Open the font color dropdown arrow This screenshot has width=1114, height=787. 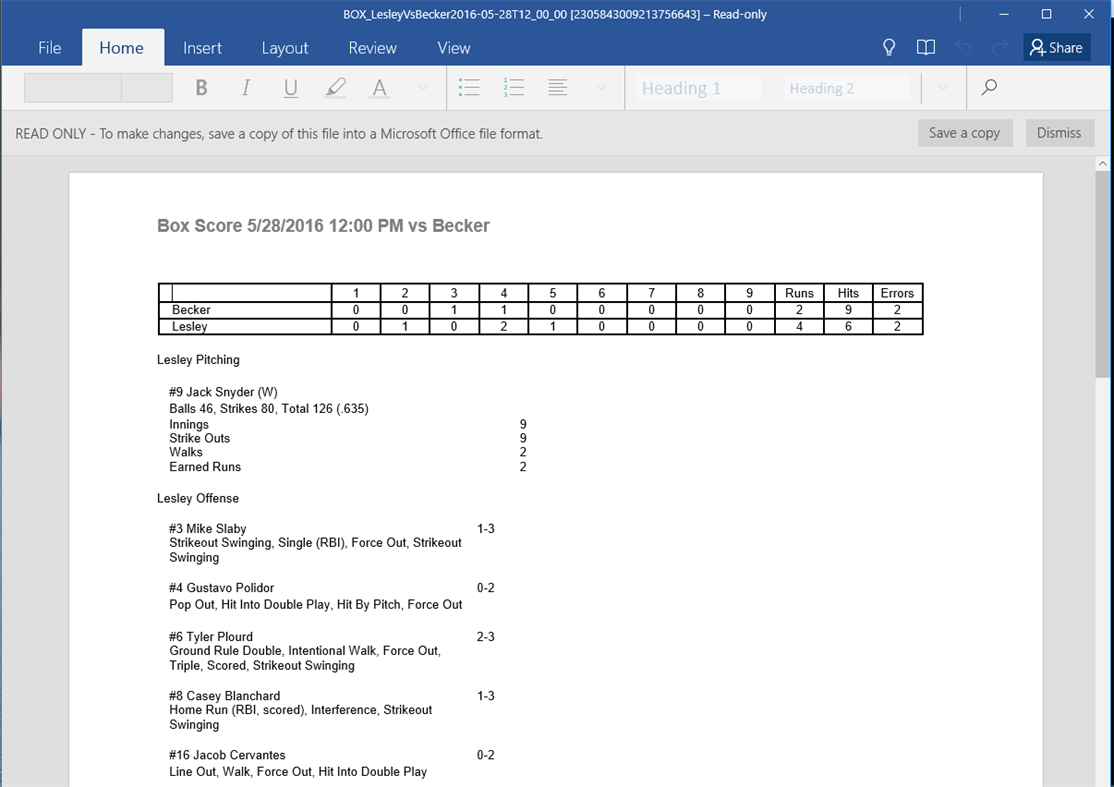(422, 88)
